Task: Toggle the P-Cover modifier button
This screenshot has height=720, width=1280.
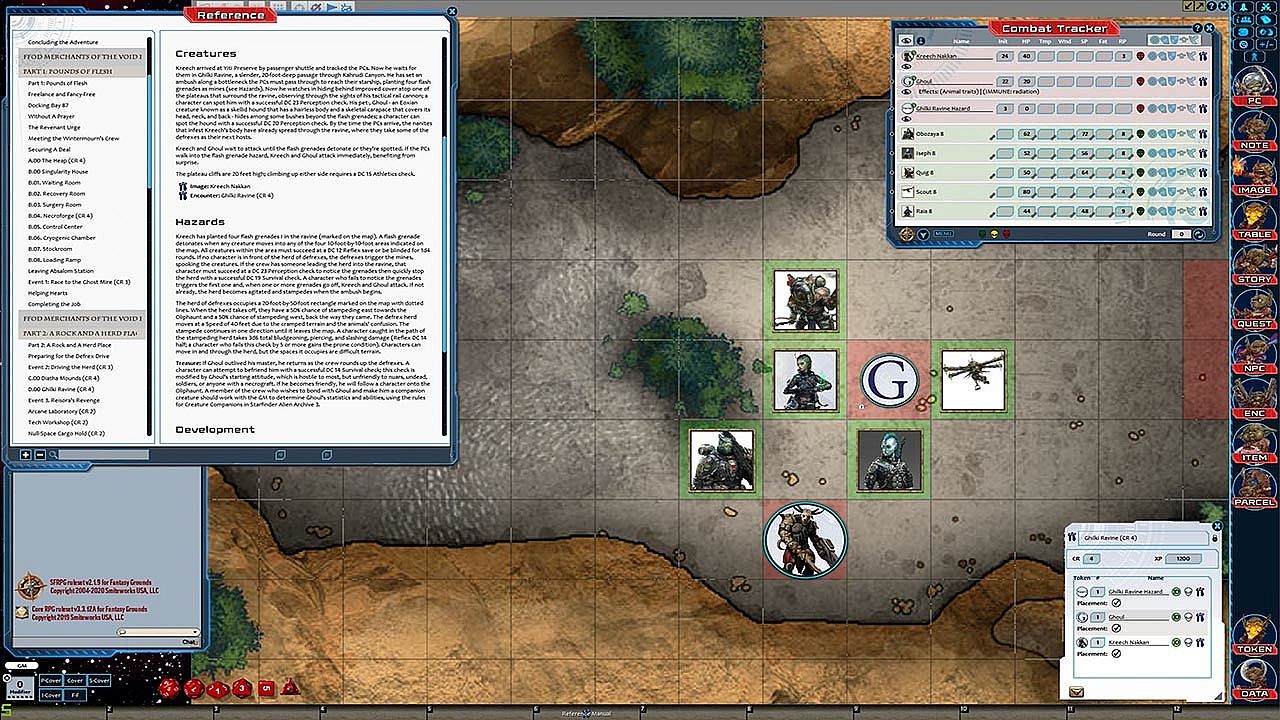Action: 50,680
